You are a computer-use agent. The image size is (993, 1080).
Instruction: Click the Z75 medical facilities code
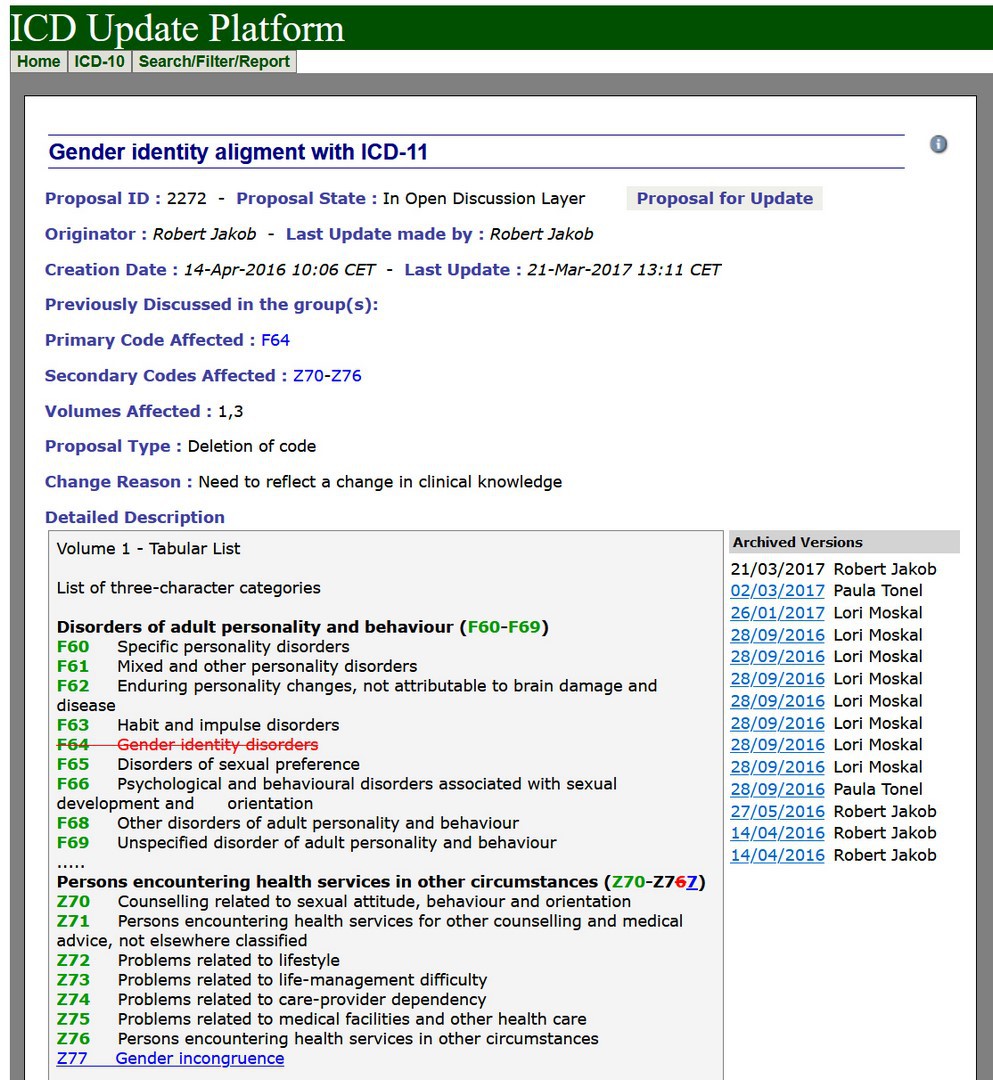pyautogui.click(x=73, y=1019)
